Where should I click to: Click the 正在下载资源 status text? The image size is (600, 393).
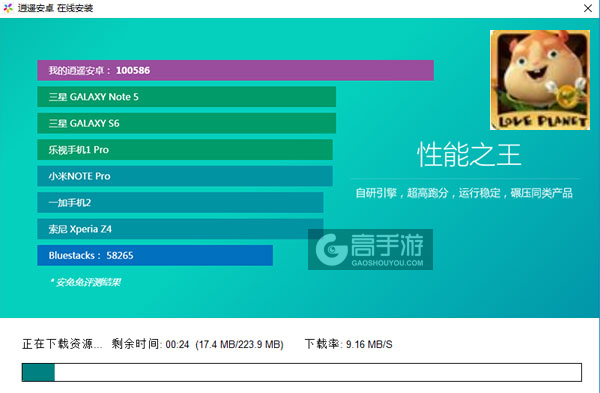pyautogui.click(x=62, y=344)
